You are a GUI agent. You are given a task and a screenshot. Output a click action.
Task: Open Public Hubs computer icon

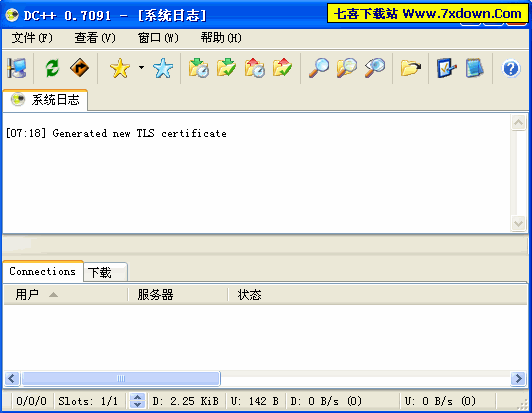17,68
